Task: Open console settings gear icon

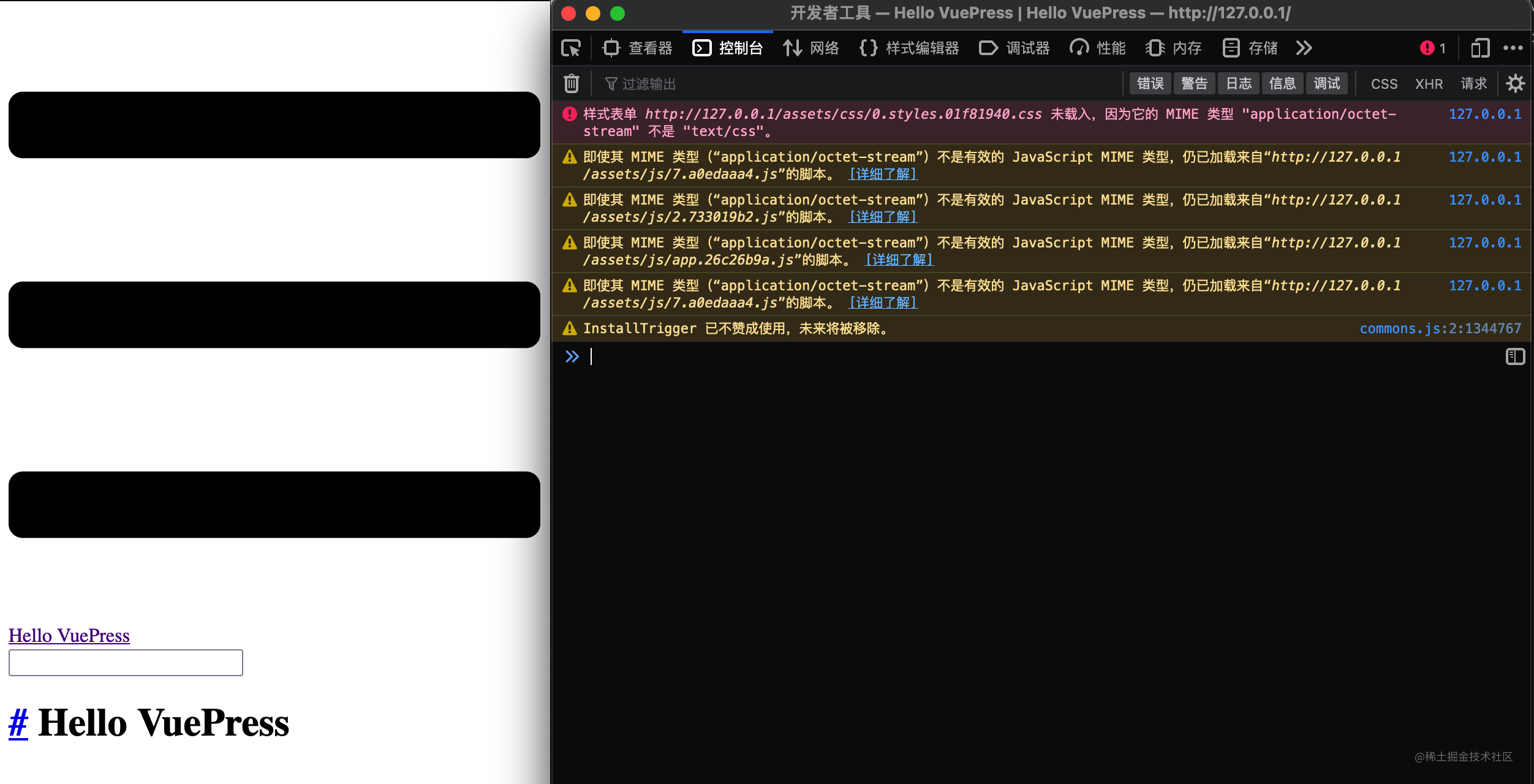Action: point(1515,83)
